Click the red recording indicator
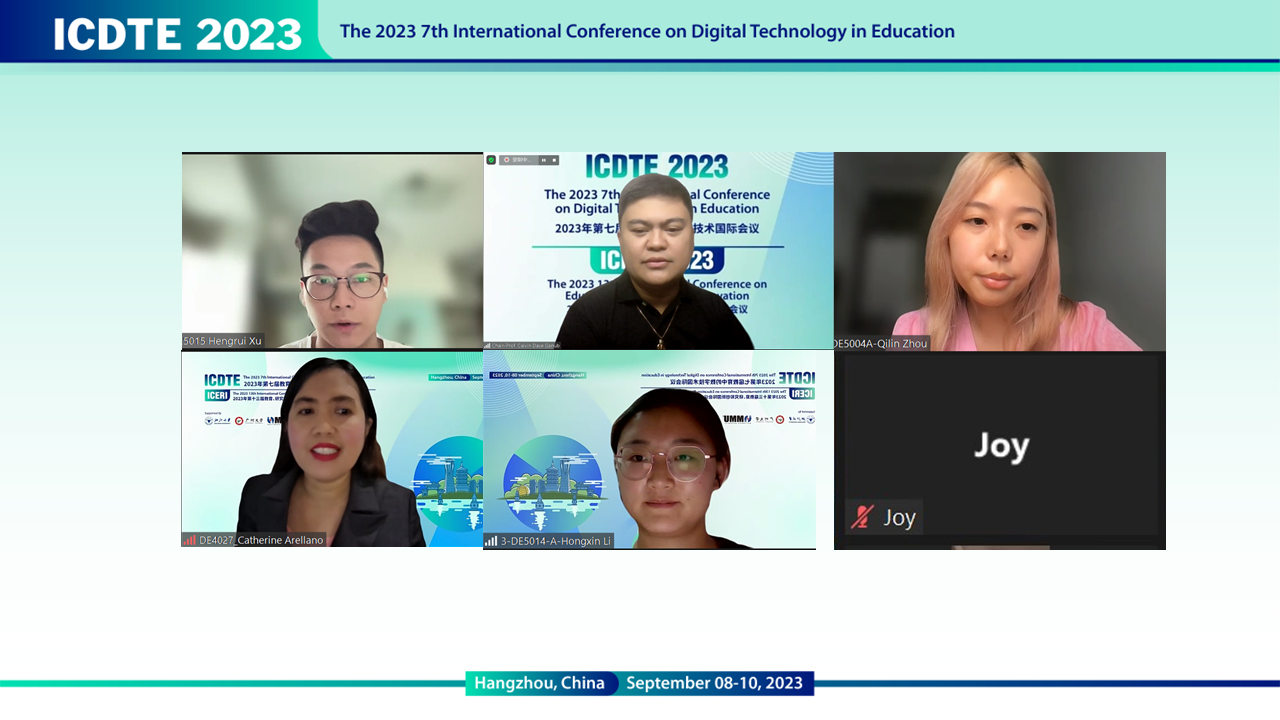 coord(507,160)
